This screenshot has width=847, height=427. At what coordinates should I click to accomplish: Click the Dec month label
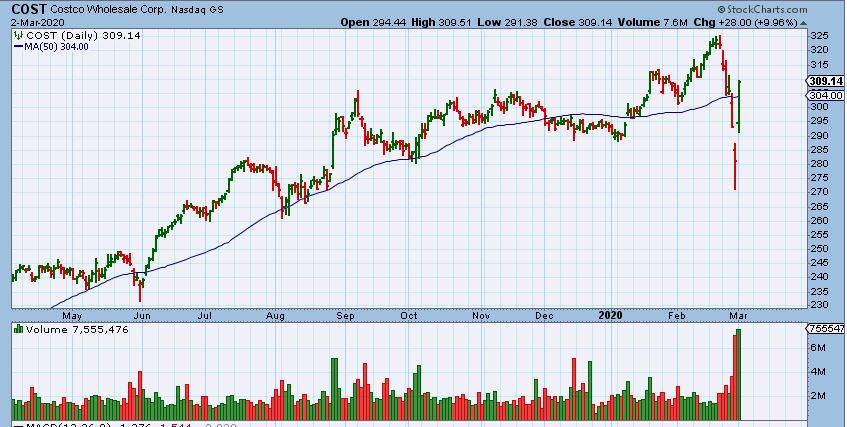(544, 315)
